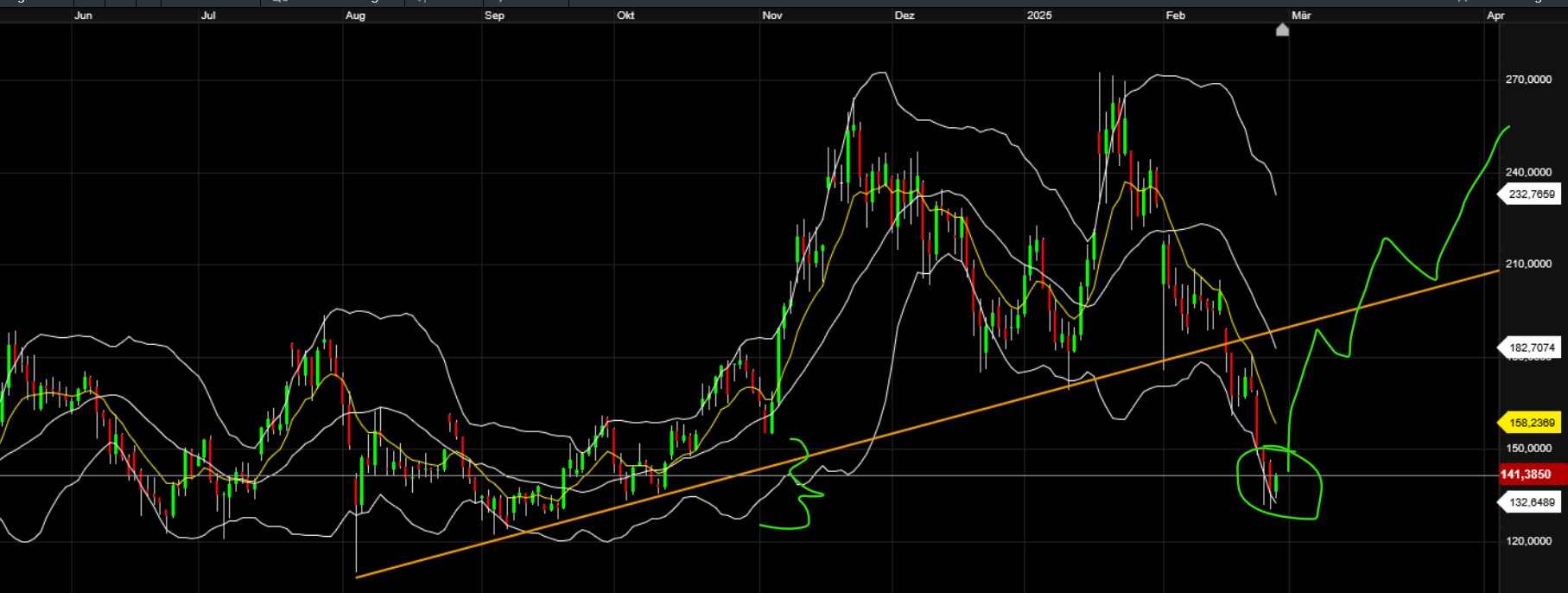
Task: Click the 240,0000 price axis label
Action: click(x=1528, y=172)
